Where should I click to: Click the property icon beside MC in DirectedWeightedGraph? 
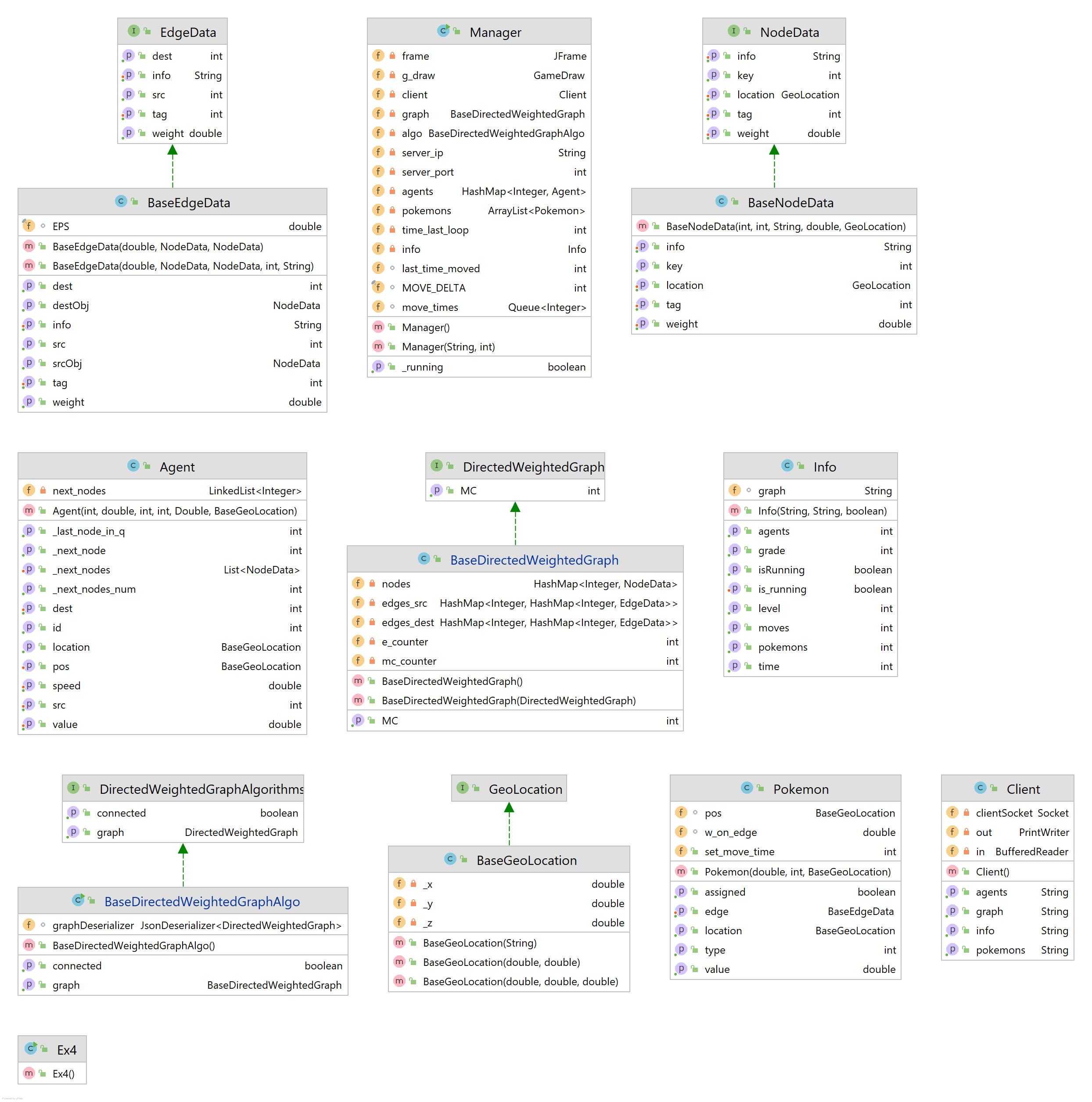click(437, 490)
